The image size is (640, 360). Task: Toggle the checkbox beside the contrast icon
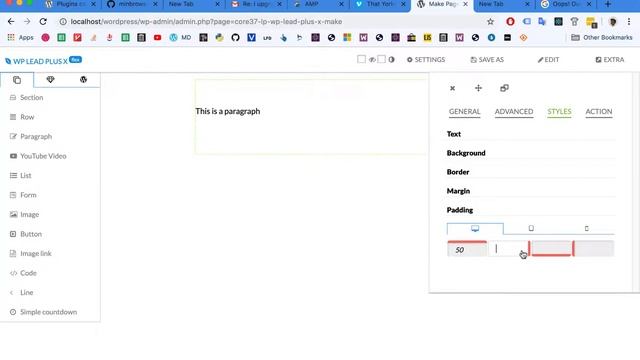(382, 59)
